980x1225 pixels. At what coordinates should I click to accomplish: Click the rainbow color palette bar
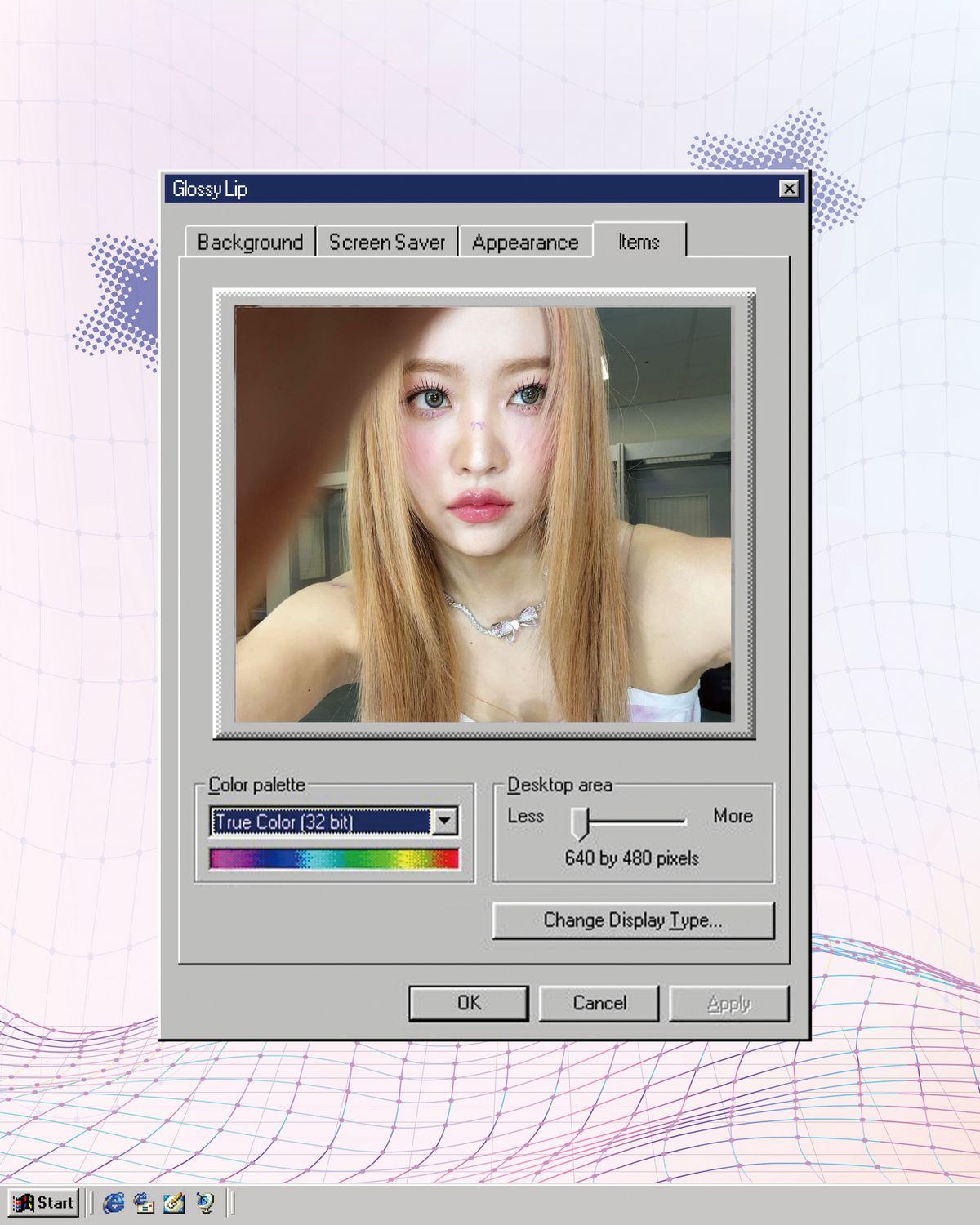[x=334, y=858]
